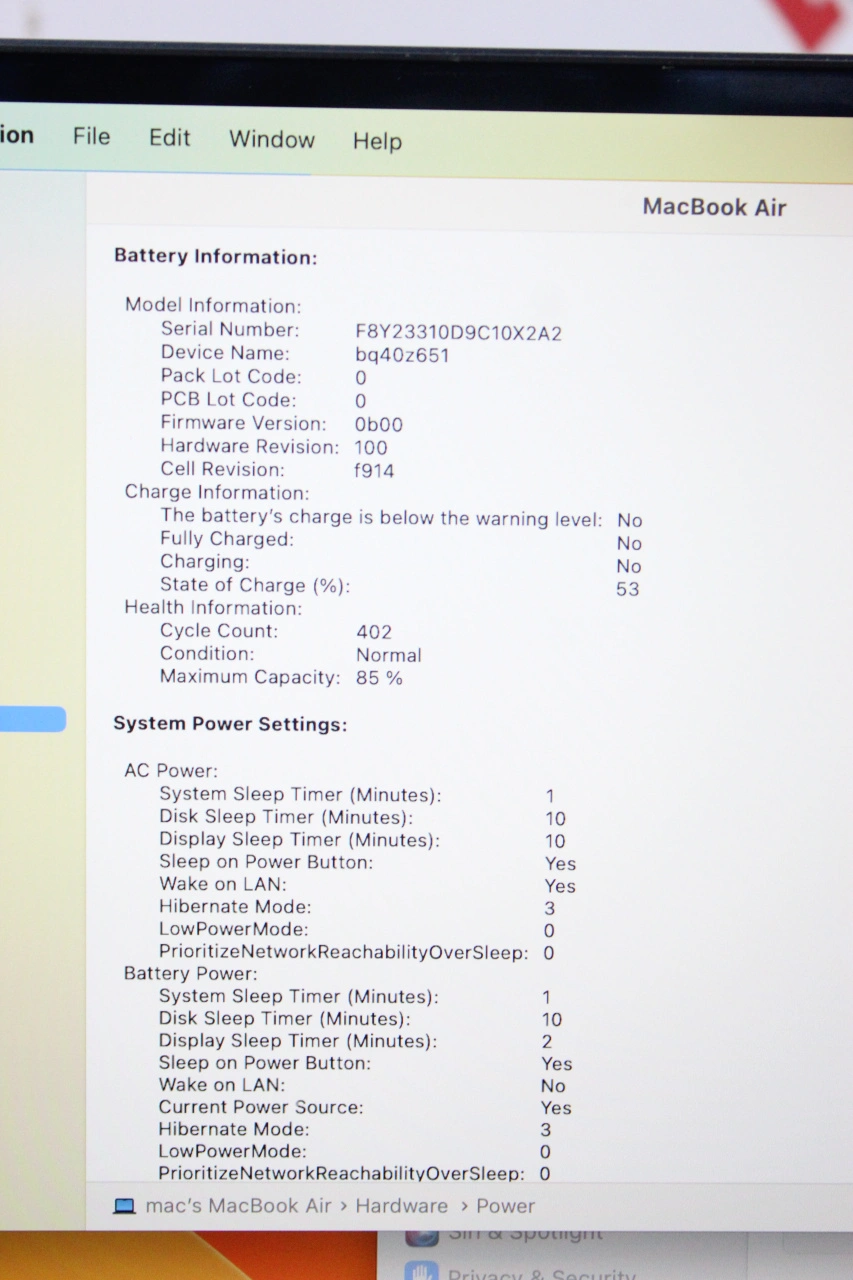The image size is (853, 1280).
Task: Click "mac's MacBook Air" in the path bar
Action: pyautogui.click(x=238, y=1206)
